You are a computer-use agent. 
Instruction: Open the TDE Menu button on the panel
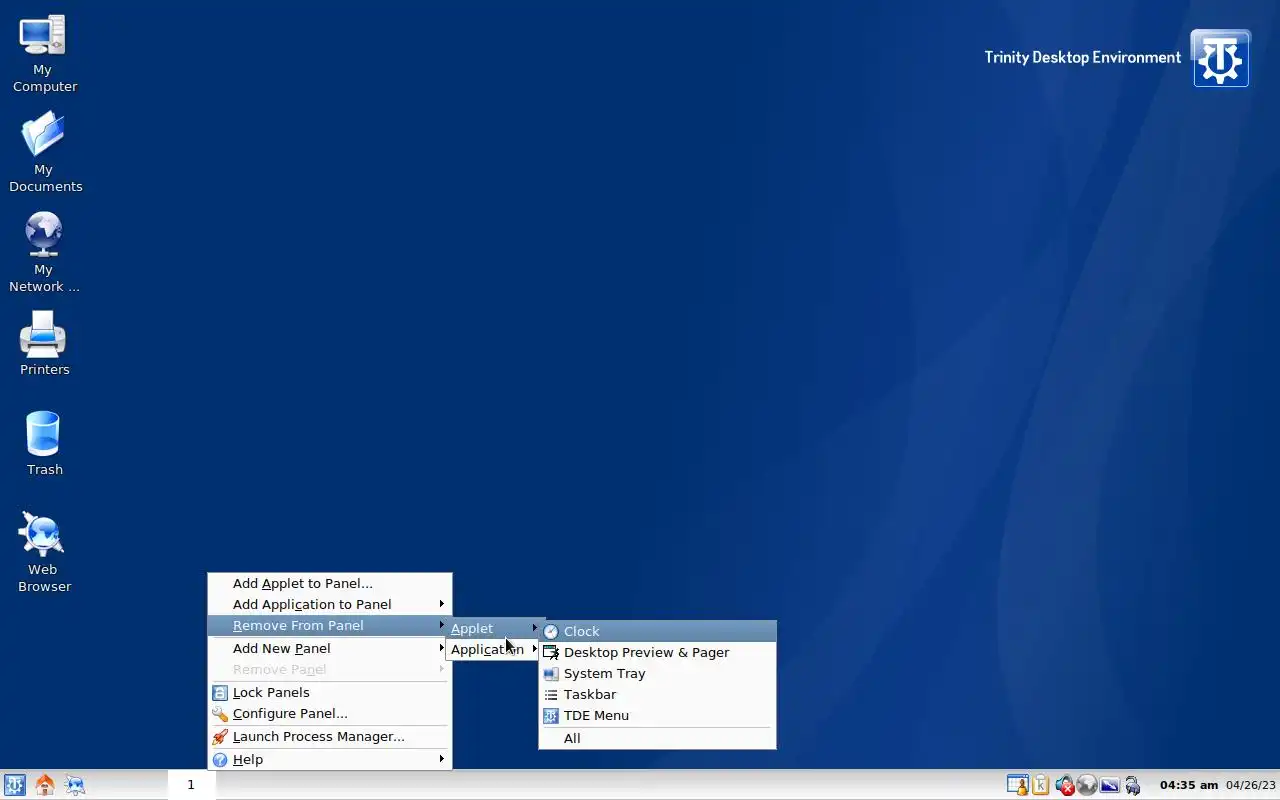14,785
